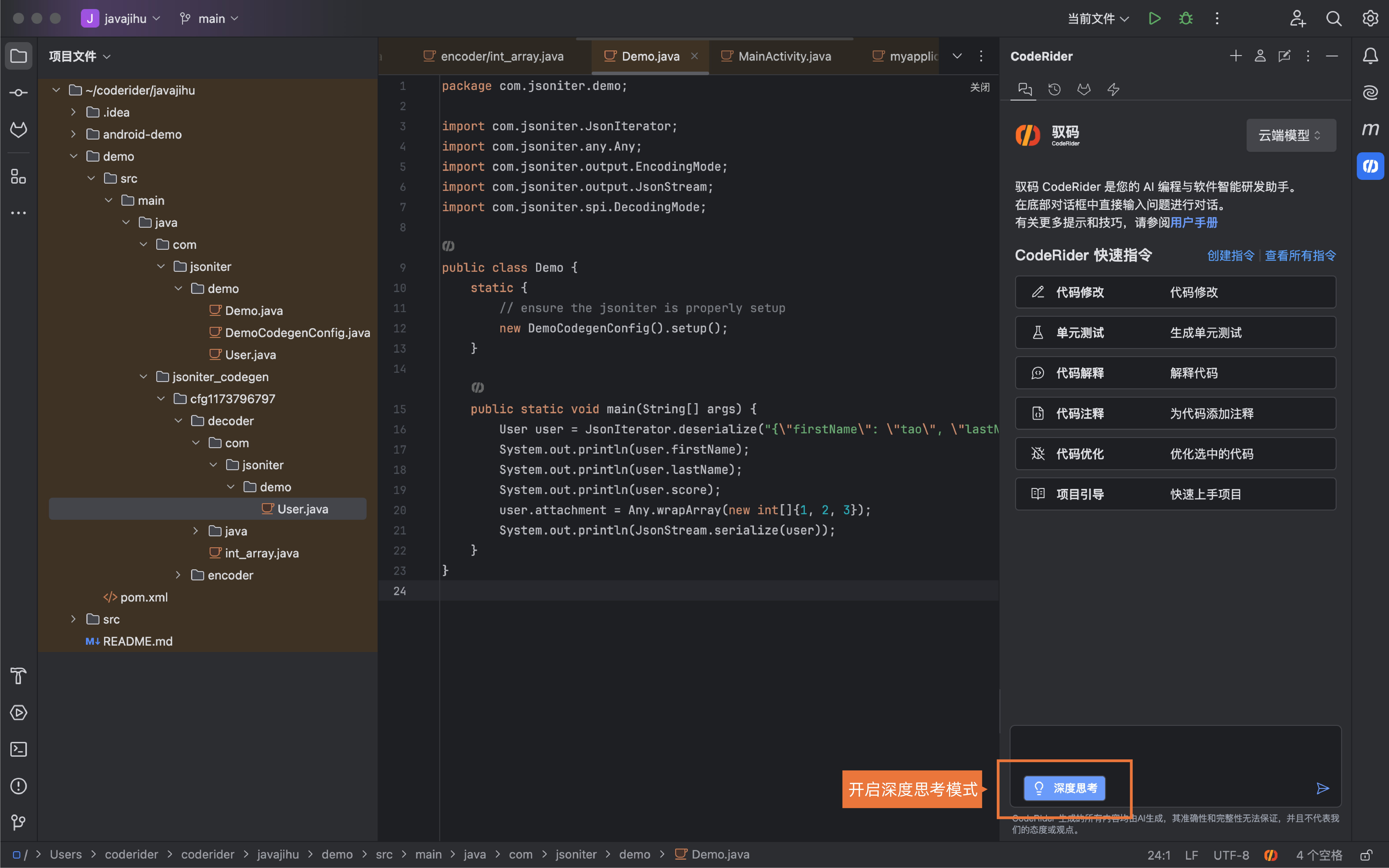Open the Notifications bell
1389x868 pixels.
point(1371,56)
